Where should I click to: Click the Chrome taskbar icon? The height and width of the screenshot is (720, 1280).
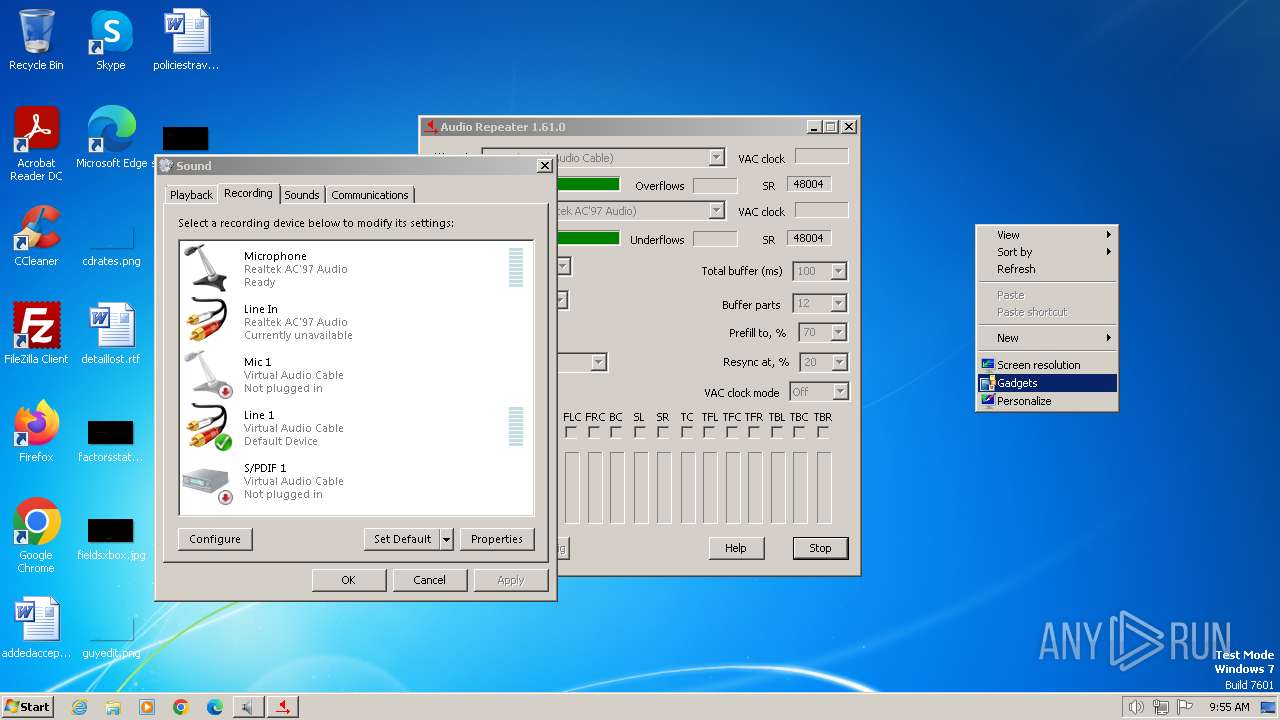[x=181, y=707]
